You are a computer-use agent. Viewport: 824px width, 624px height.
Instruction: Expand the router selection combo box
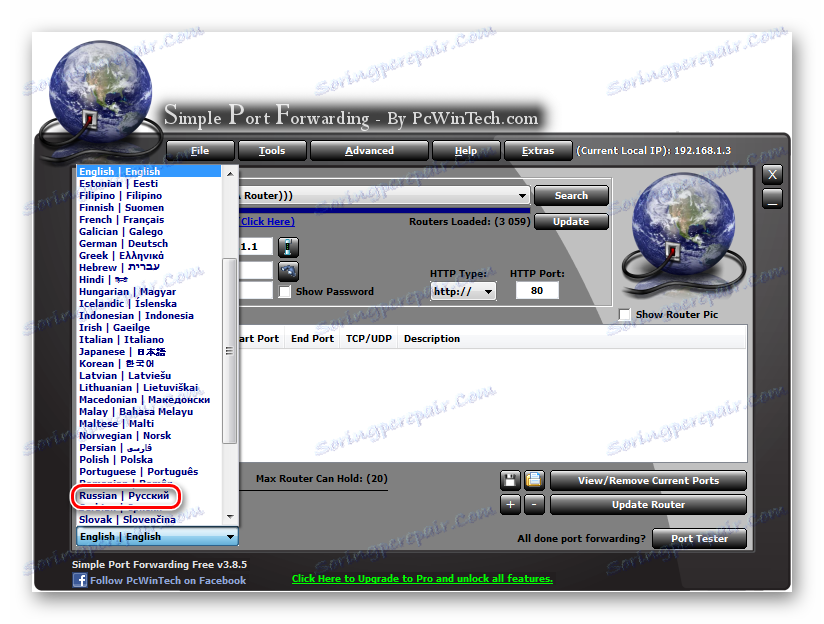coord(521,196)
